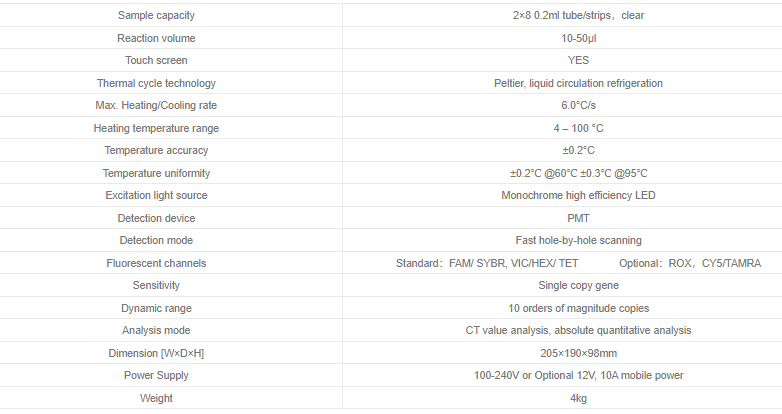
Task: Click 'Peltier, liquid circulation refrigeration' text
Action: [x=578, y=83]
